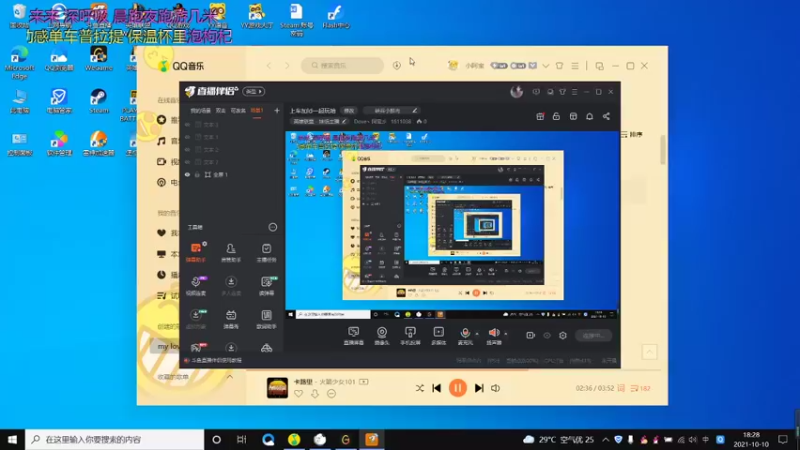Viewport: 800px width, 450px height.
Task: Open the video item in QQ音乐 sidebar
Action: click(161, 162)
